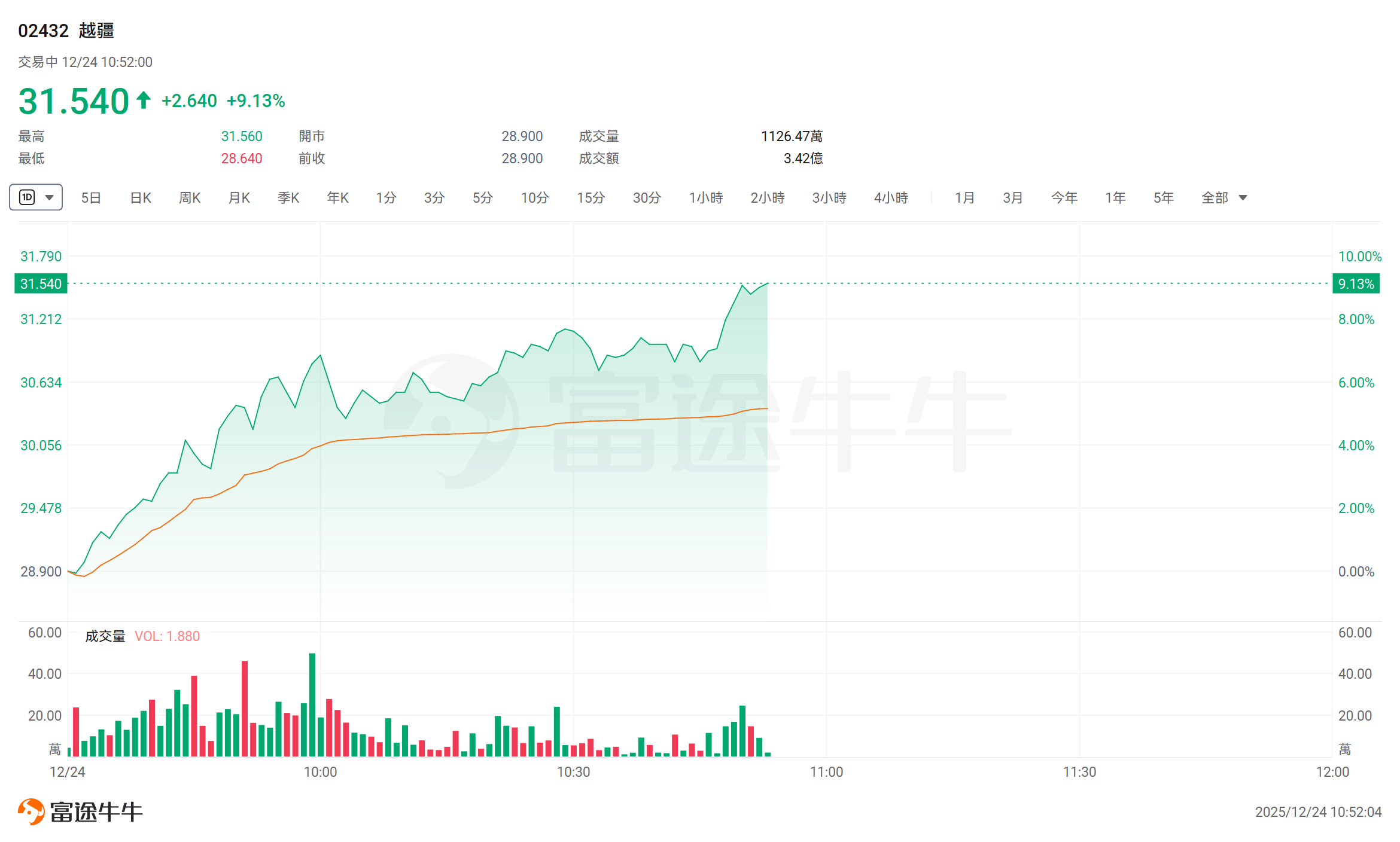Open the 全部 range dropdown
Screen dimensions: 1400x842
1224,198
